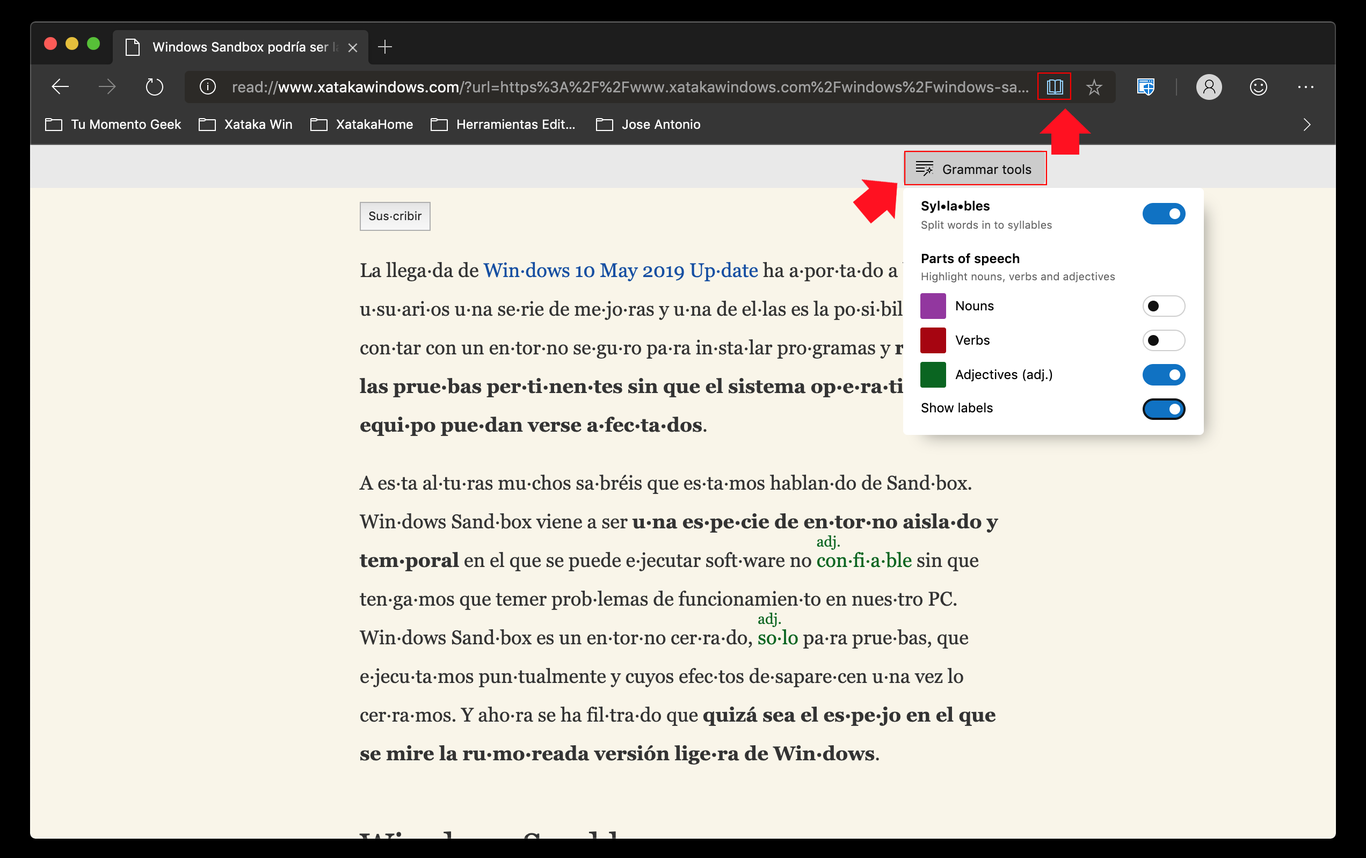The image size is (1366, 858).
Task: Toggle the reading view book icon
Action: [x=1054, y=87]
